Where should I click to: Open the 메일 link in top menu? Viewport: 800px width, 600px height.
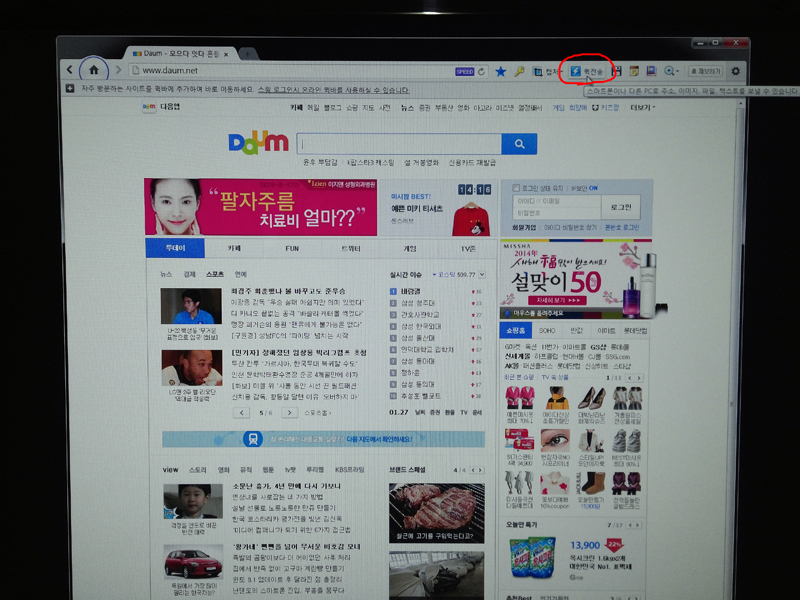point(313,107)
